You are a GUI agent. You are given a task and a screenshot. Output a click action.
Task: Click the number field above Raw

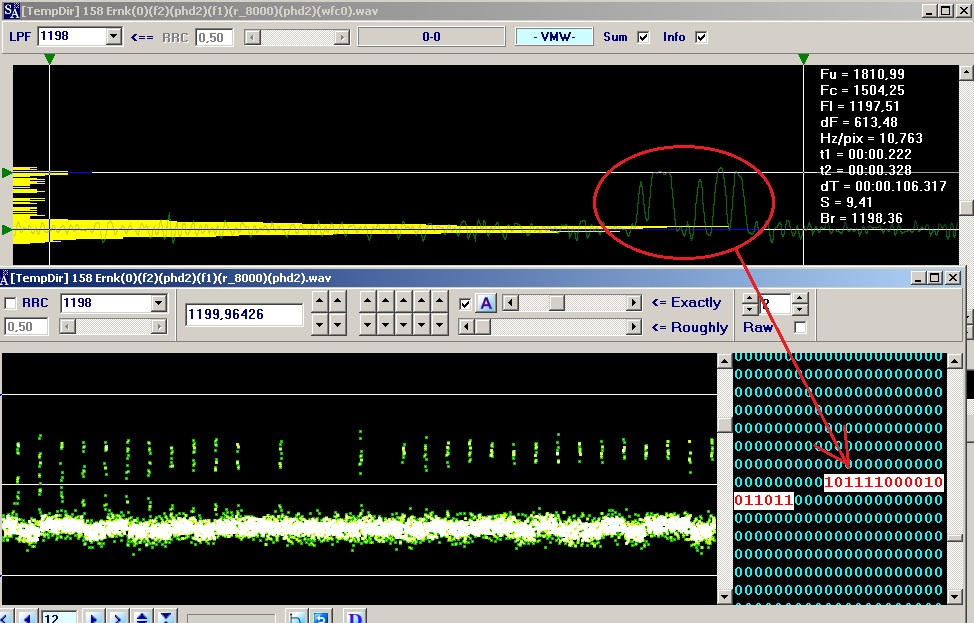click(x=775, y=304)
